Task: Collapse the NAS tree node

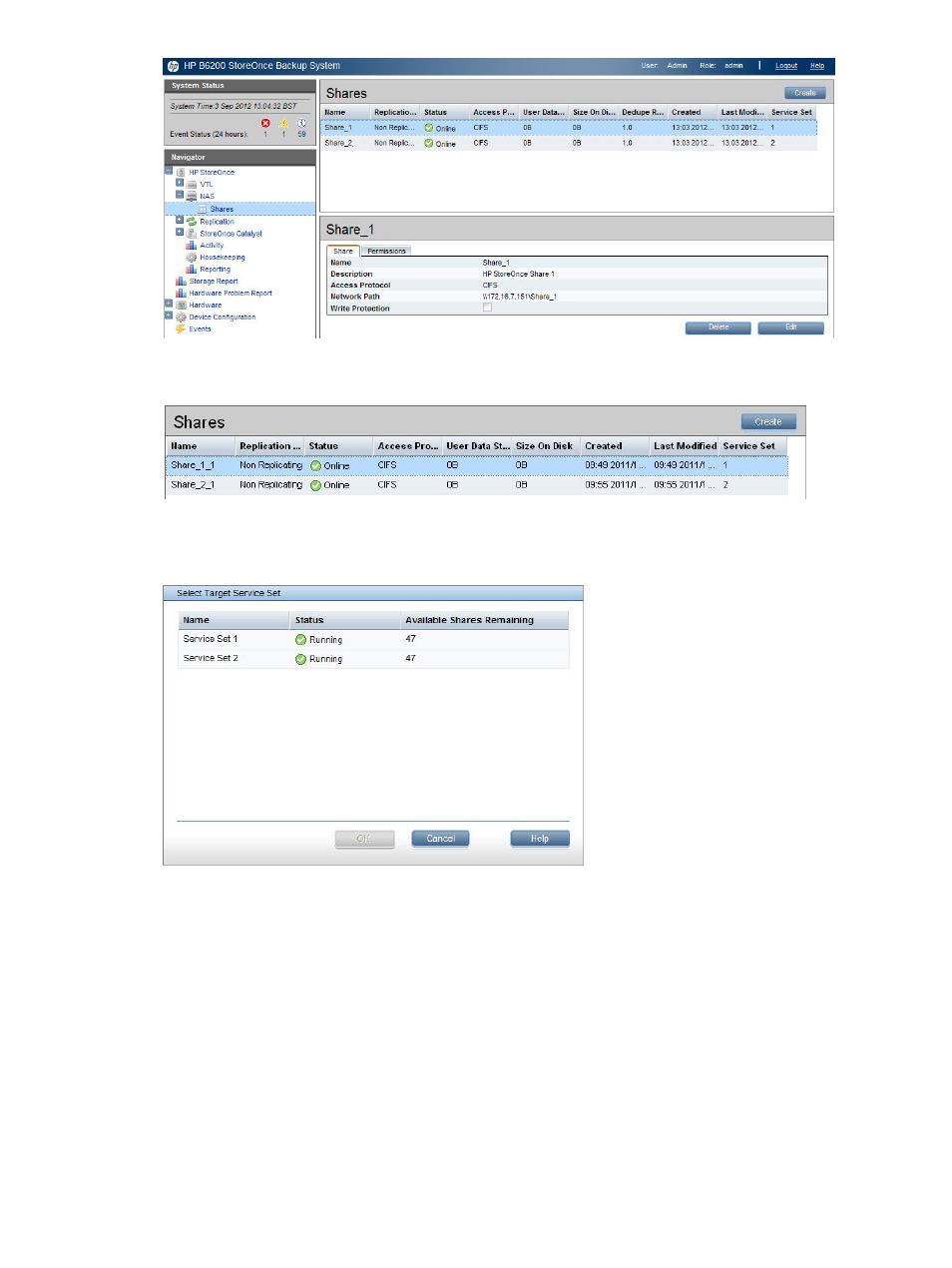Action: [x=180, y=195]
